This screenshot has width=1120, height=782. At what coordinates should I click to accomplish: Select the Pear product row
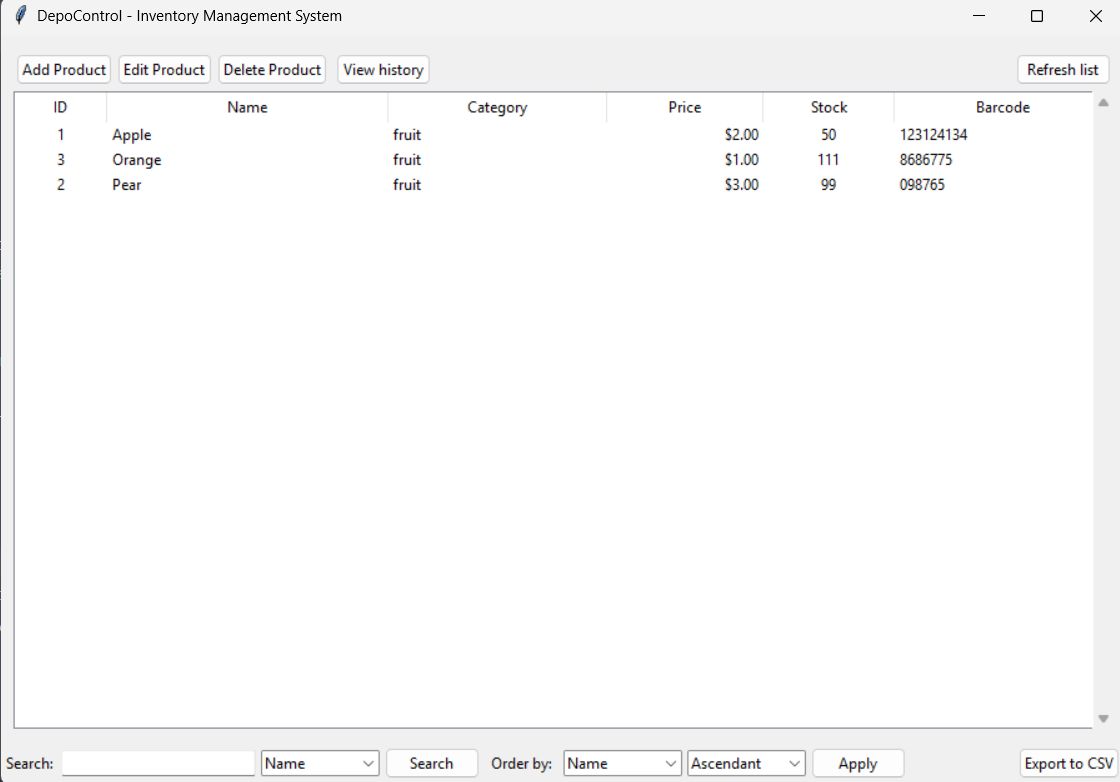pyautogui.click(x=554, y=184)
